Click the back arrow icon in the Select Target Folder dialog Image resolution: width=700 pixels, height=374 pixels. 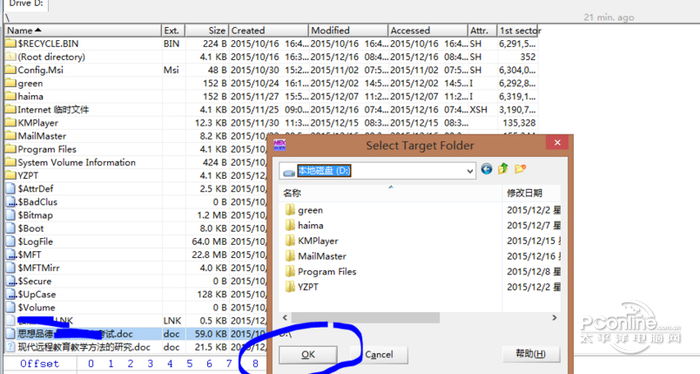coord(487,169)
